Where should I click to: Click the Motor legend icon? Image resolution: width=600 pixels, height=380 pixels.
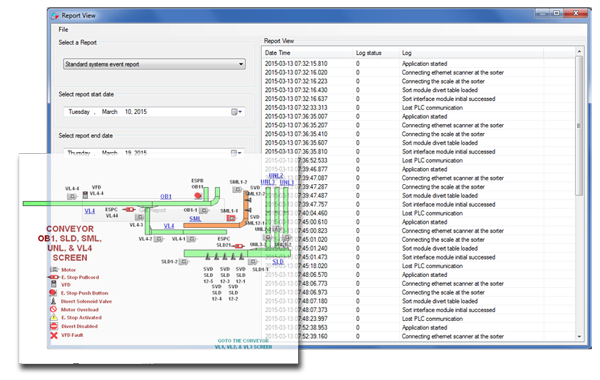point(54,269)
